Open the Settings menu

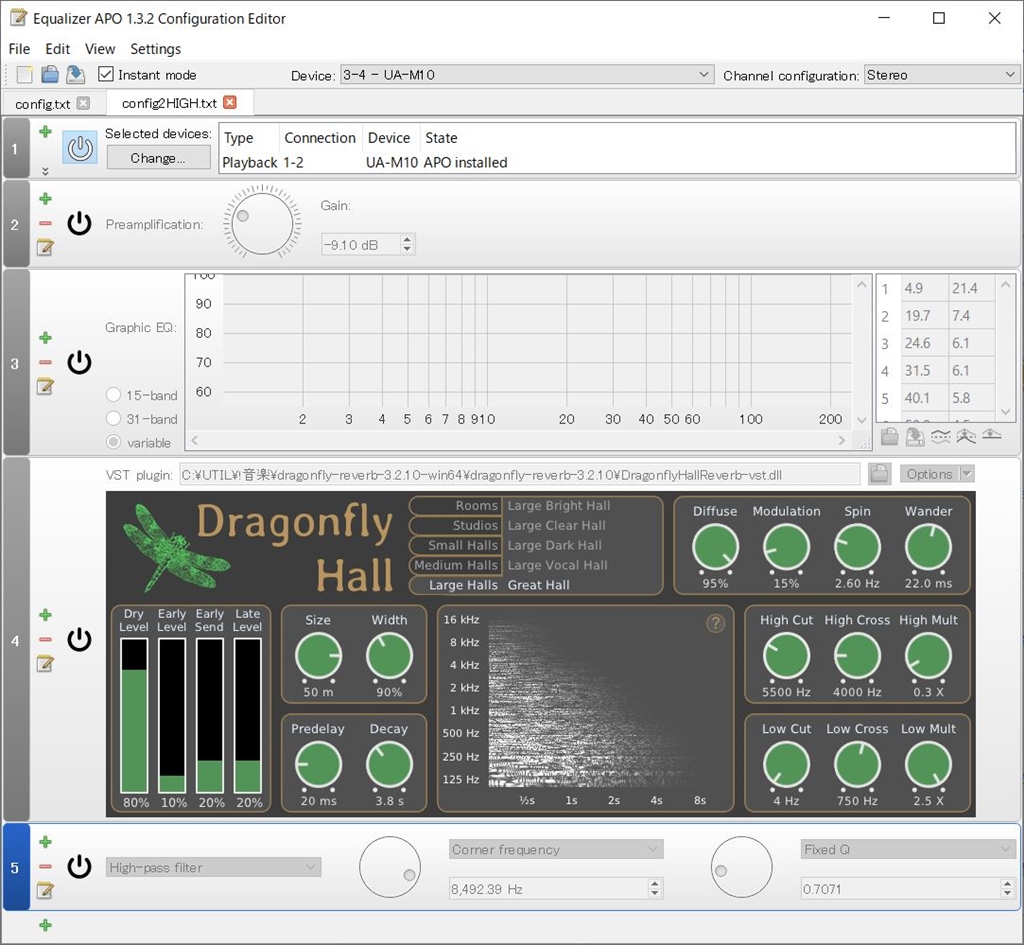coord(155,49)
